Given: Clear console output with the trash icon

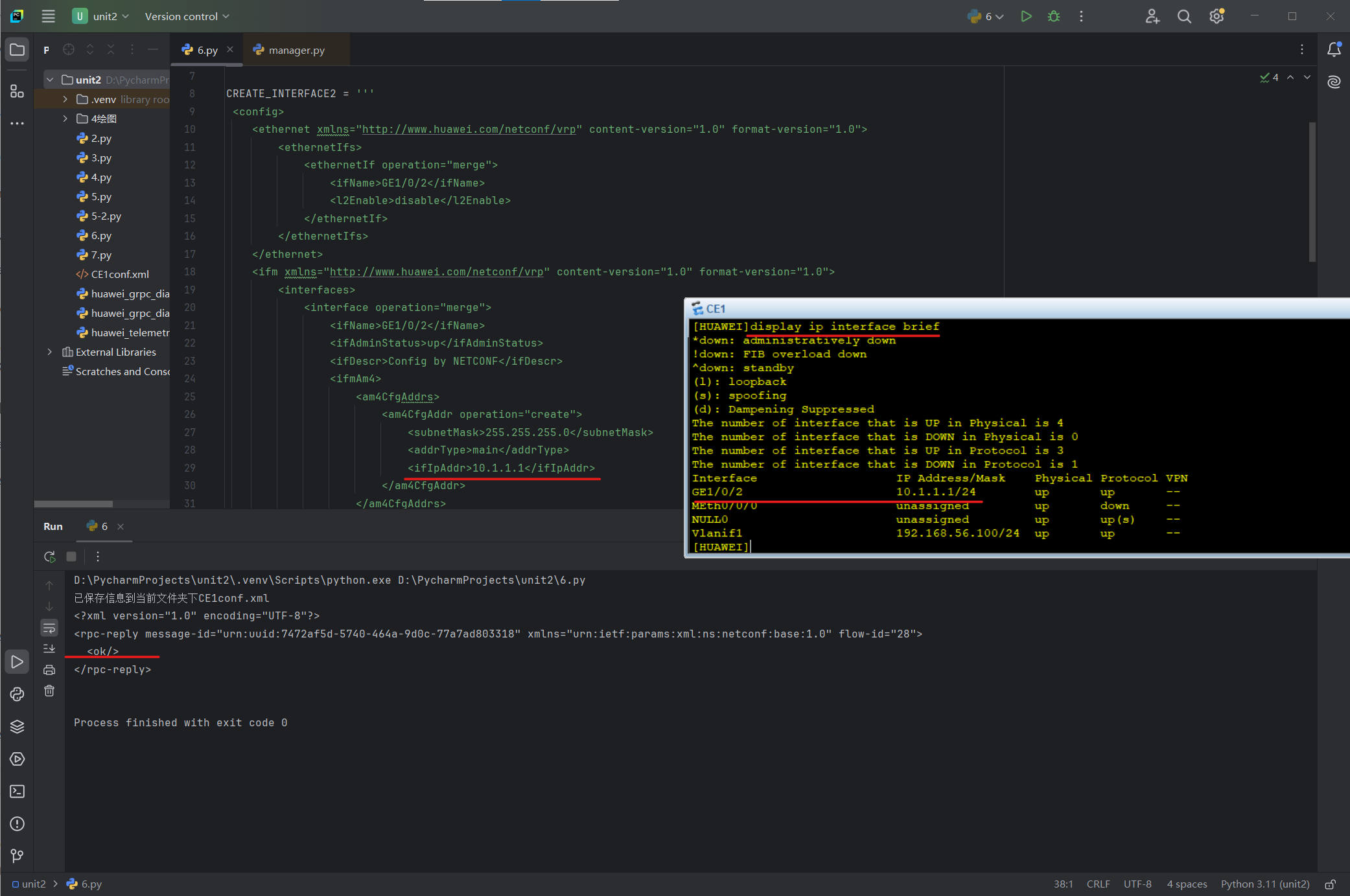Looking at the screenshot, I should click(x=49, y=691).
